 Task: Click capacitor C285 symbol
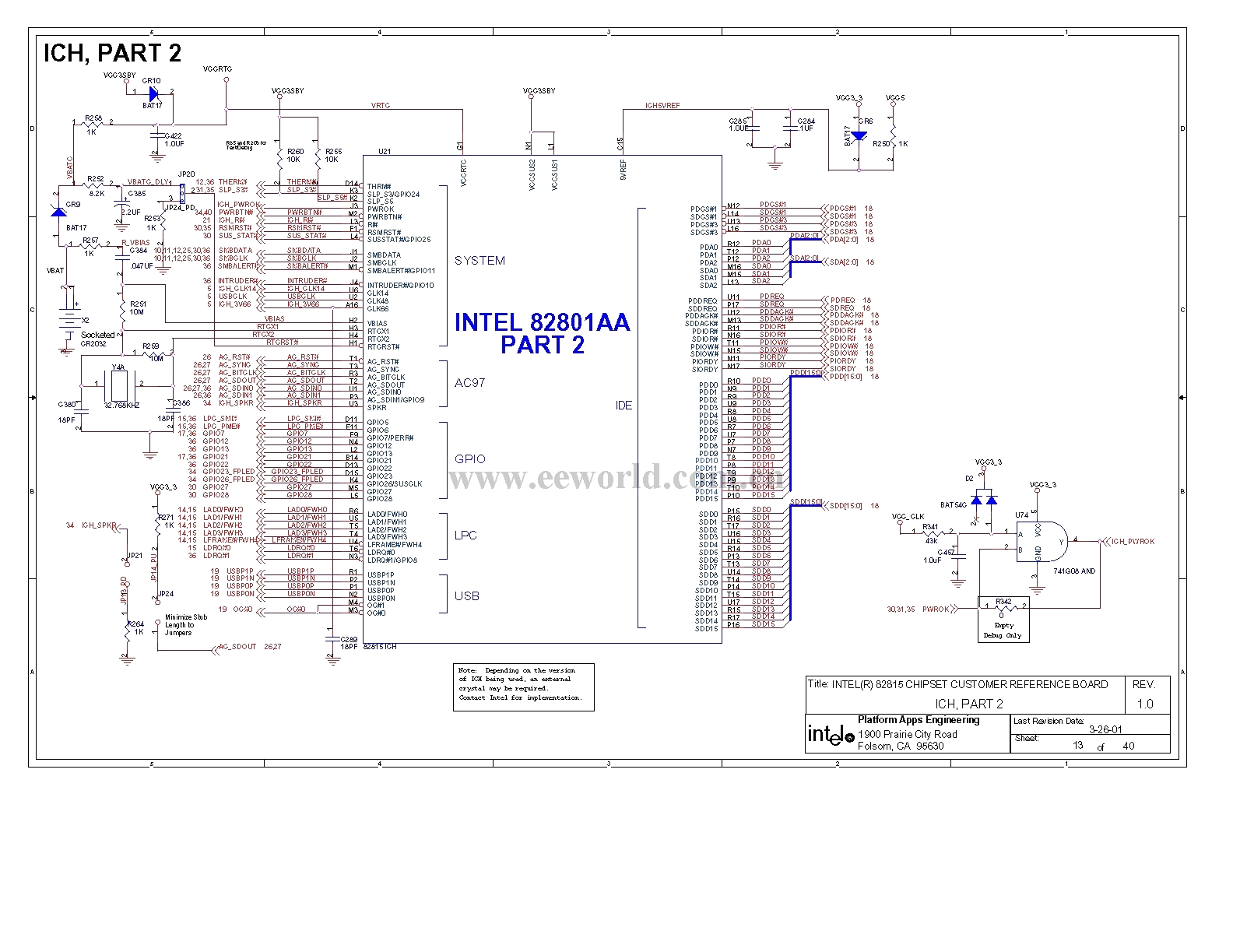point(753,127)
